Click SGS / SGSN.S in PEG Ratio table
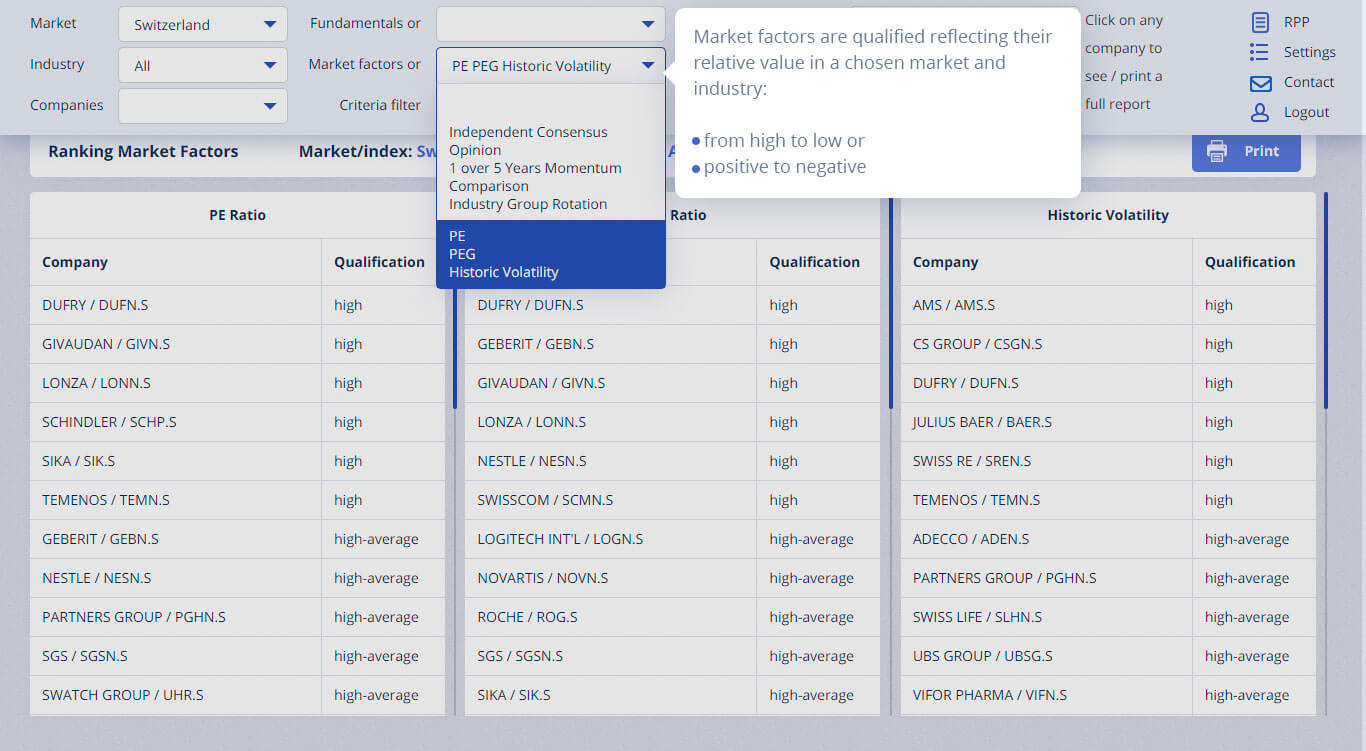1366x751 pixels. pyautogui.click(x=673, y=656)
